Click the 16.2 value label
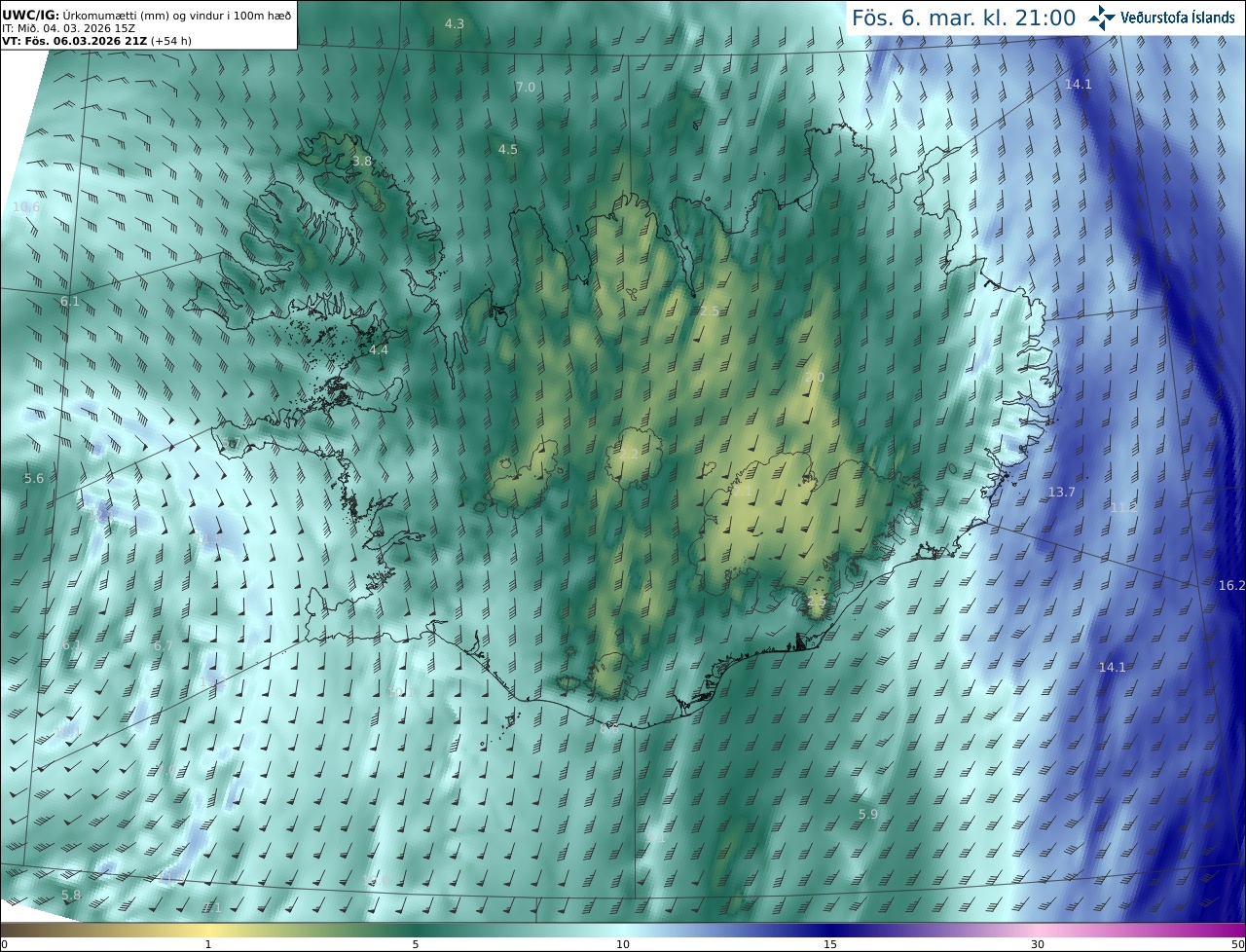1246x952 pixels. [1231, 585]
